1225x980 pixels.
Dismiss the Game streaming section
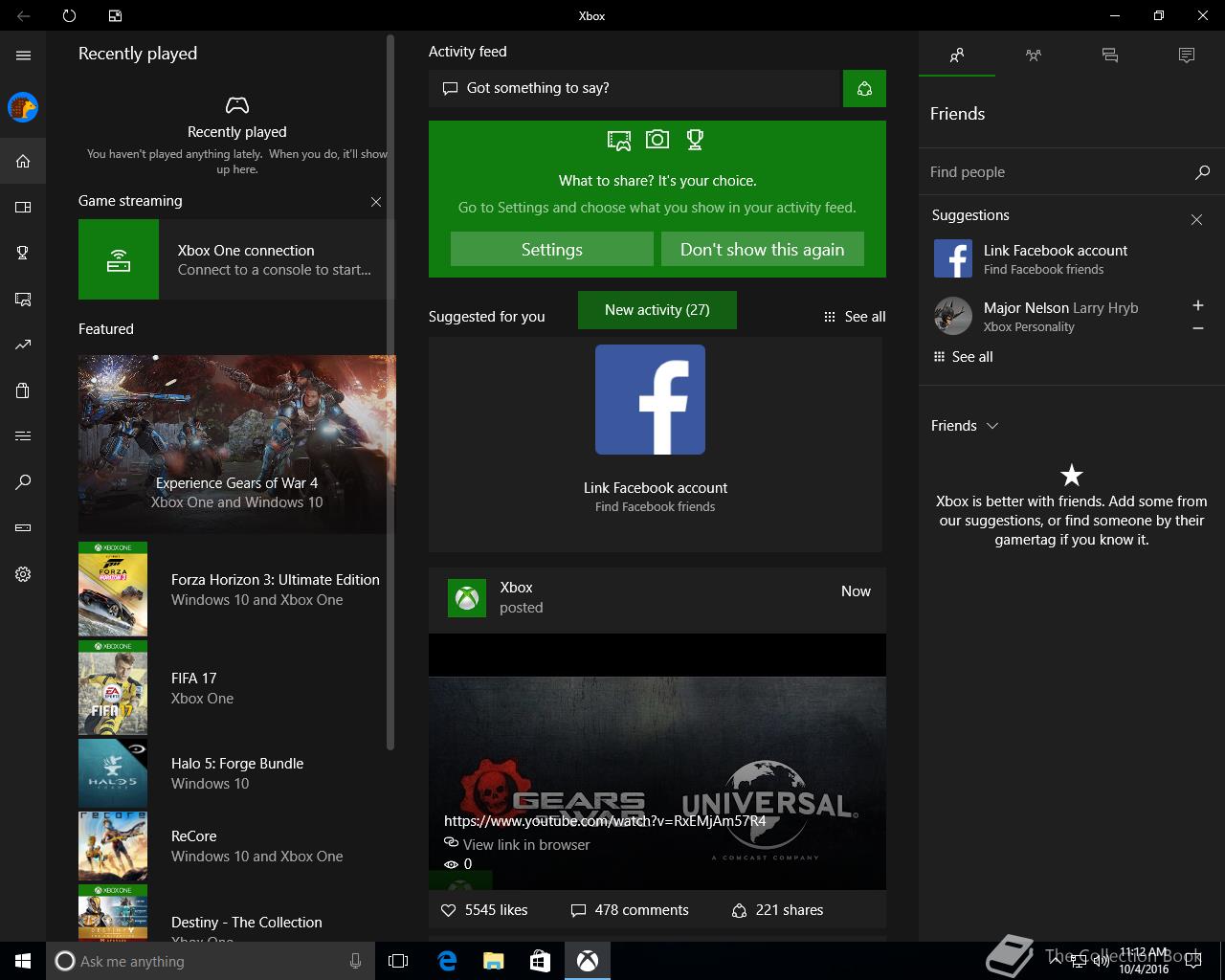376,202
